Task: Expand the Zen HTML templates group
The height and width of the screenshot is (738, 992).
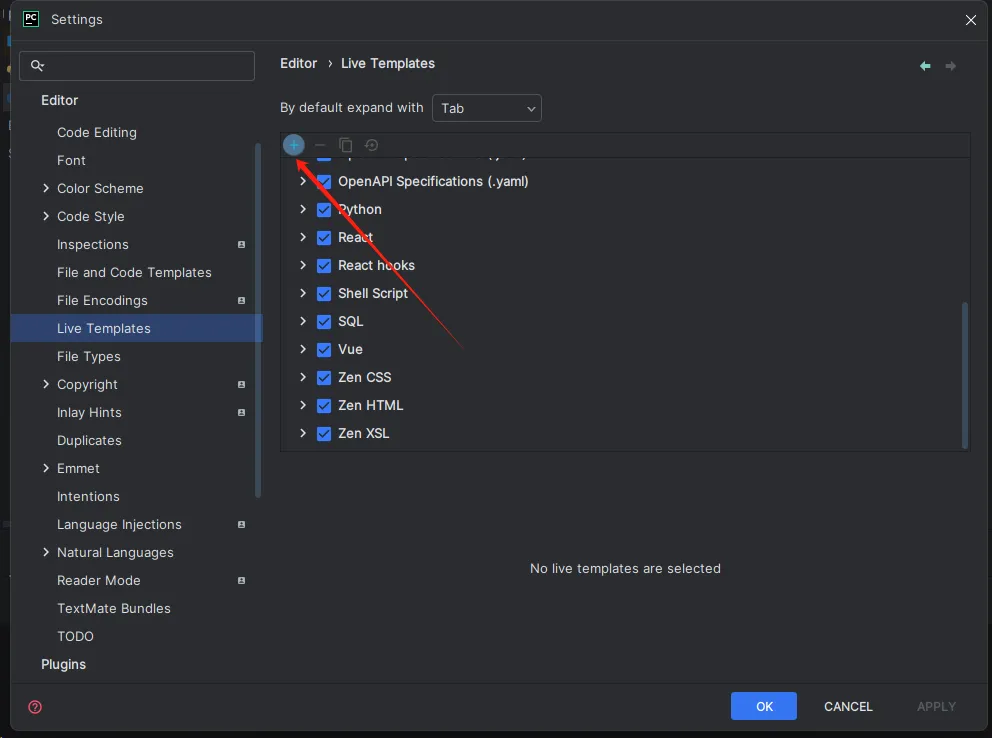Action: [303, 405]
